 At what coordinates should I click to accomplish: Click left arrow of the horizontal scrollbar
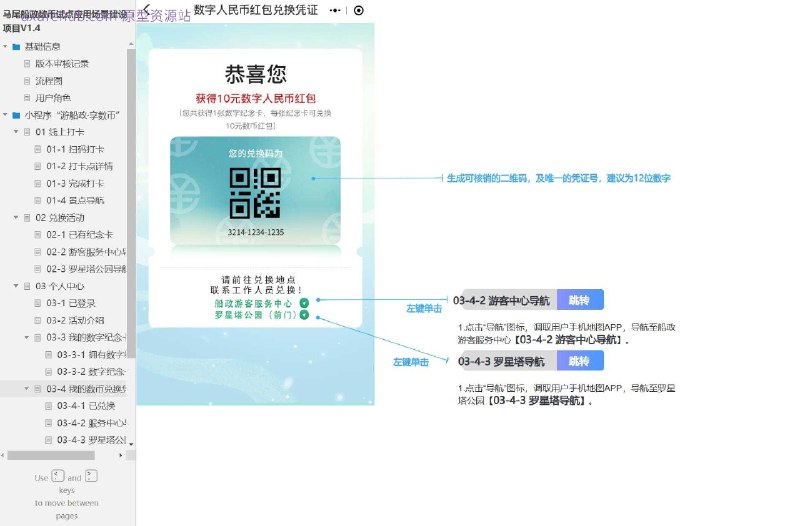pos(4,455)
